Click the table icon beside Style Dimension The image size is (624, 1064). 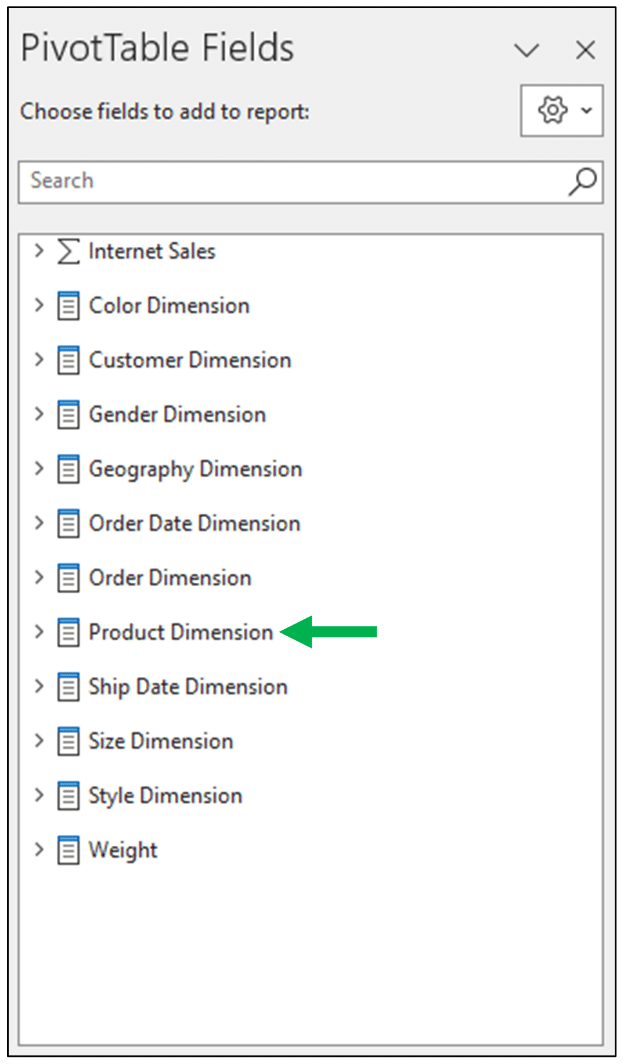(66, 796)
